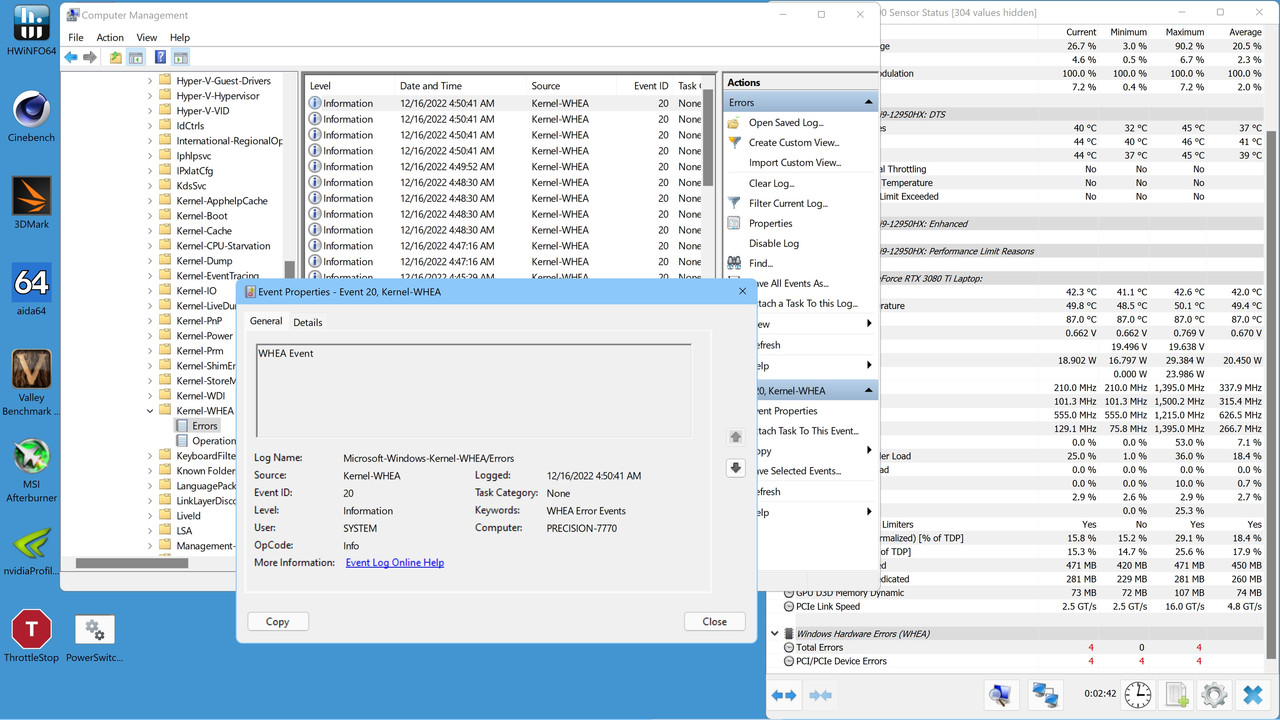Screen dimensions: 1280x720
Task: Click HWiNFO sensor search monitor icon
Action: tap(999, 694)
